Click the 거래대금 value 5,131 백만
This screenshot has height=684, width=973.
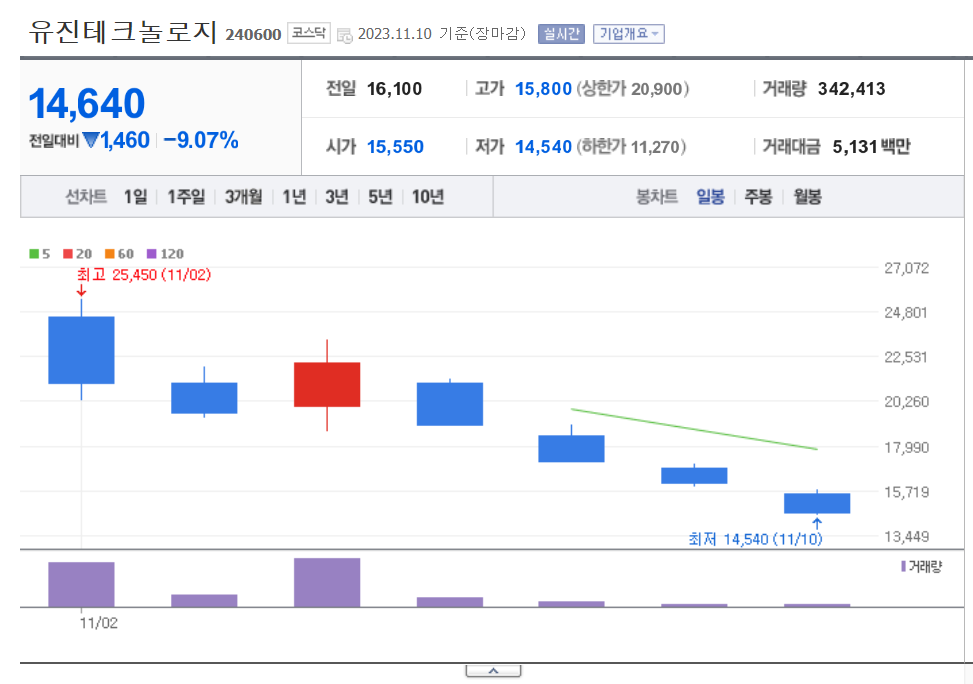click(x=871, y=146)
